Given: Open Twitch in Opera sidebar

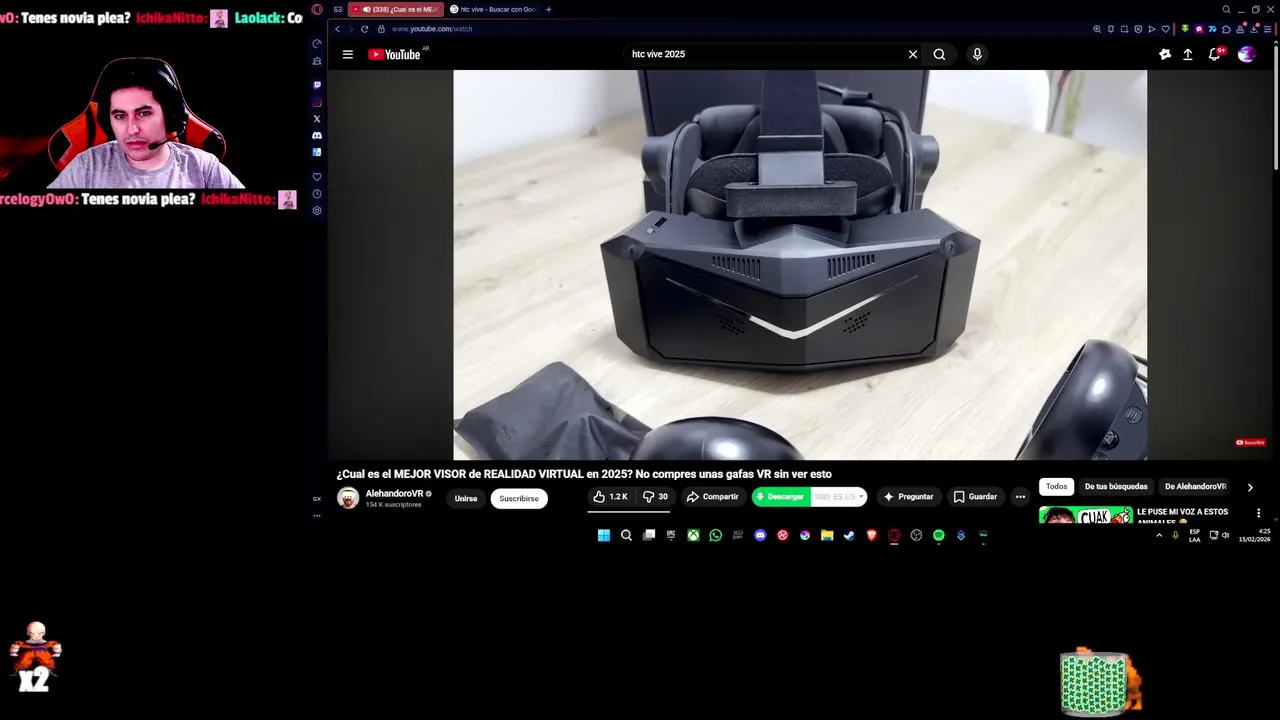Looking at the screenshot, I should click(317, 85).
